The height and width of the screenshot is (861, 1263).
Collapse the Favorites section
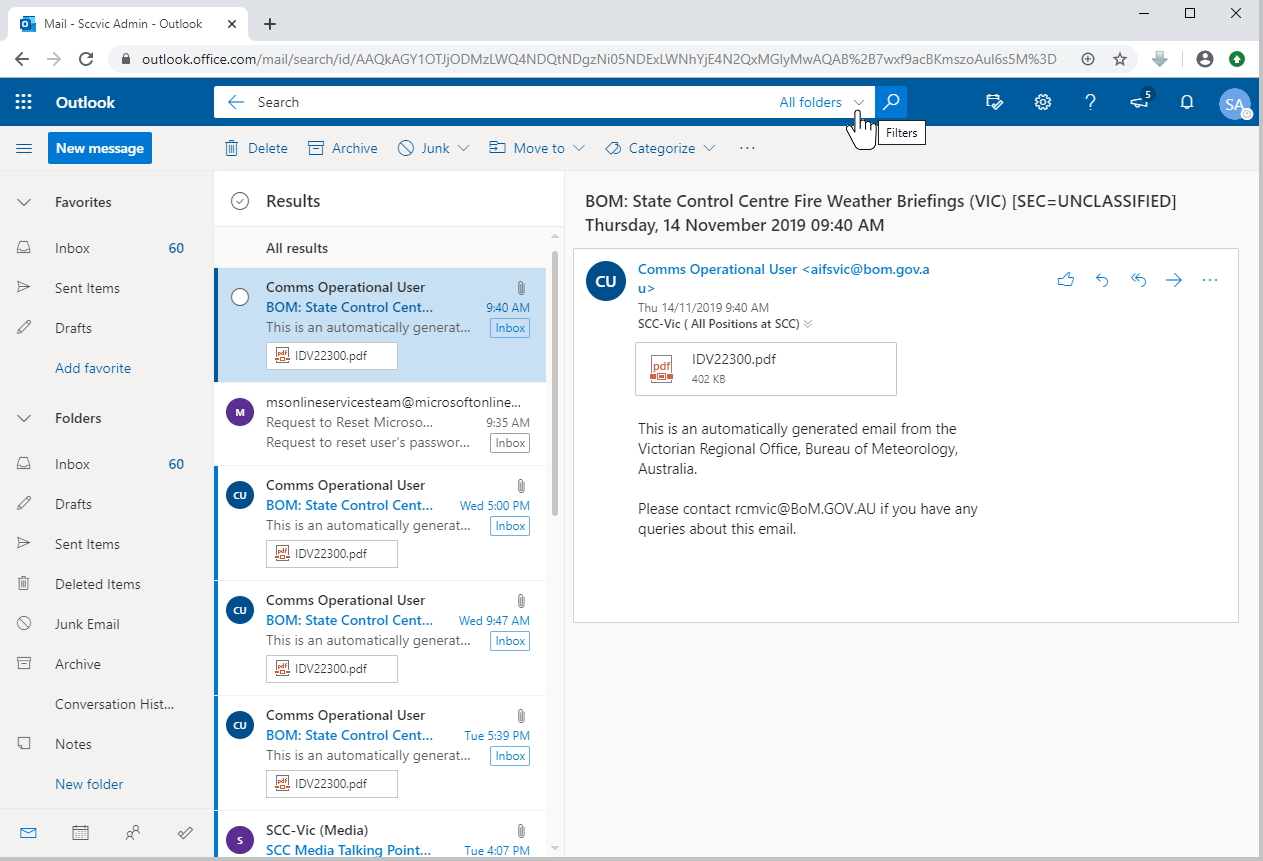click(x=24, y=202)
